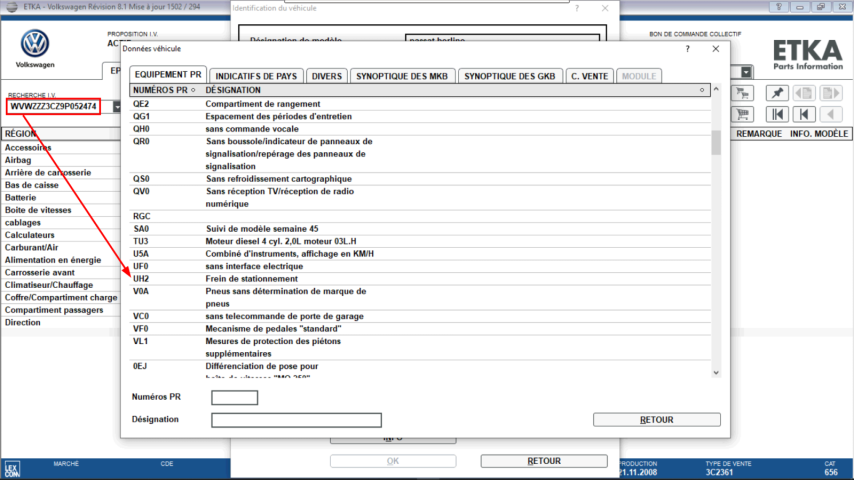
Task: Click the single-bar back arrow icon
Action: pyautogui.click(x=804, y=114)
